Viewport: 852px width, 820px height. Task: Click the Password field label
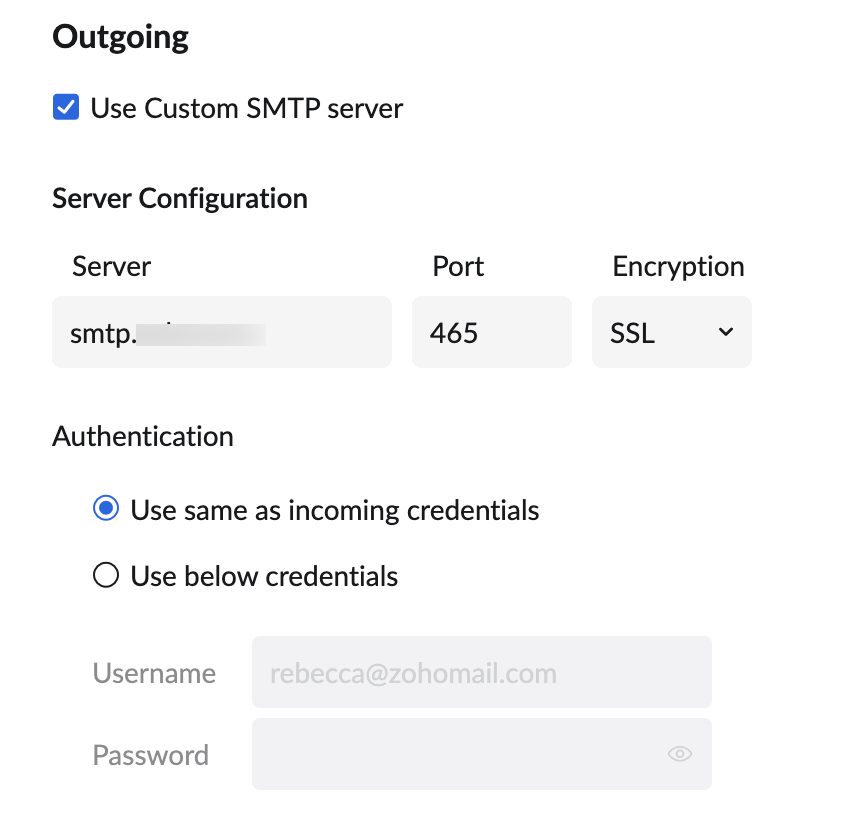point(150,755)
